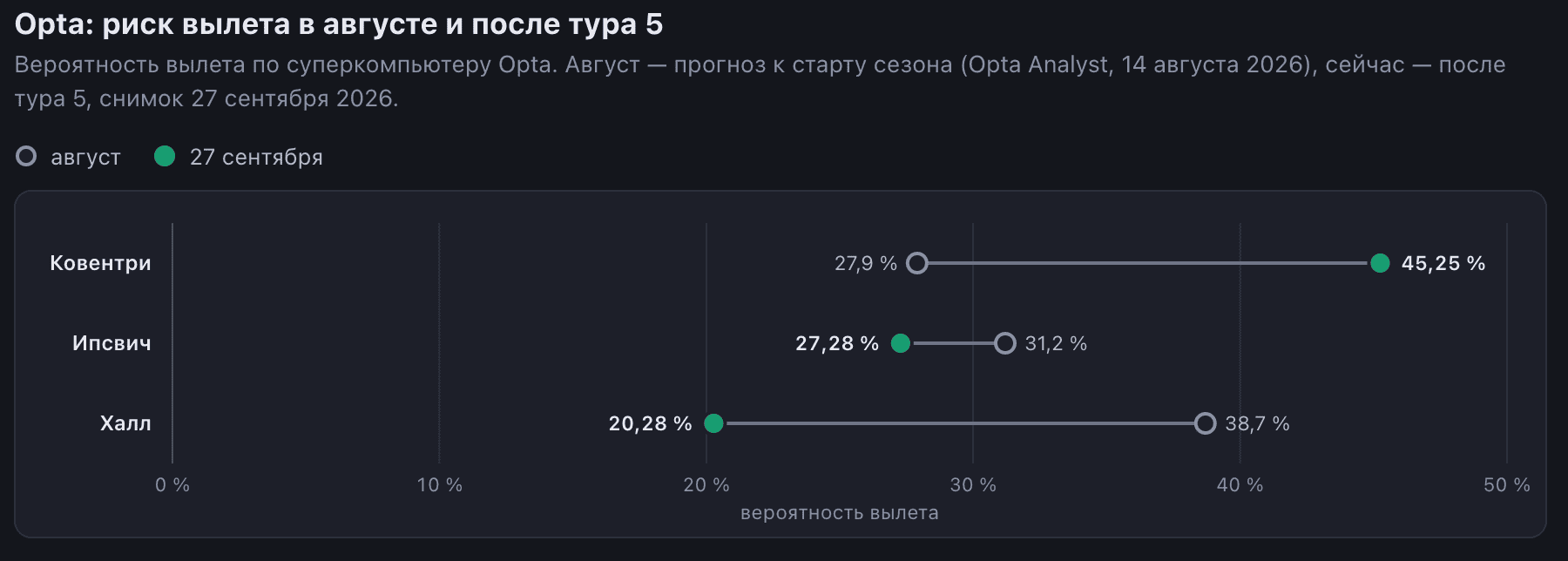Screen dimensions: 1568x561
Task: Click the chart title about Opta риск вылета
Action: 339,24
